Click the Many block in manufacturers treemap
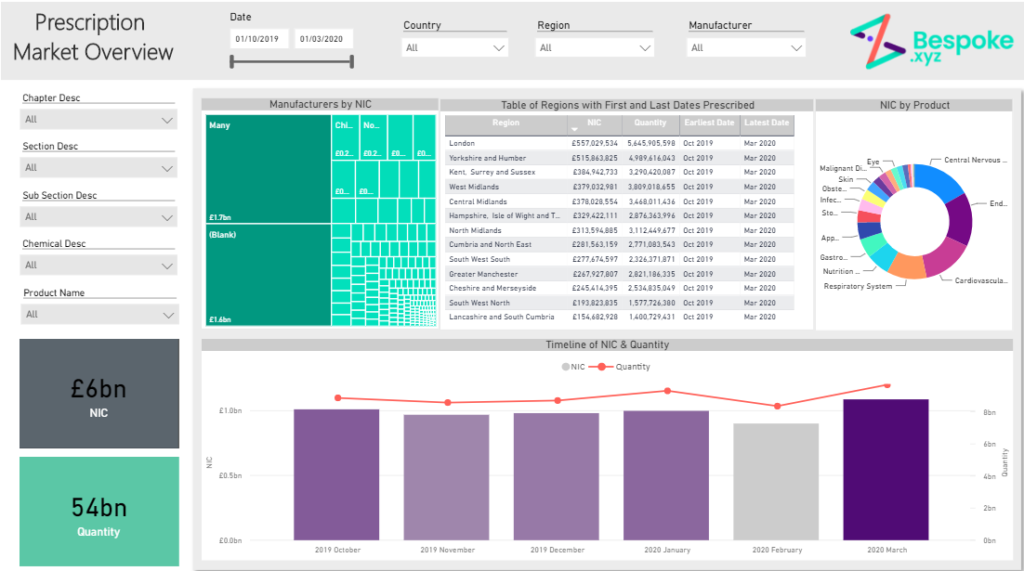The height and width of the screenshot is (571, 1024). pyautogui.click(x=268, y=169)
